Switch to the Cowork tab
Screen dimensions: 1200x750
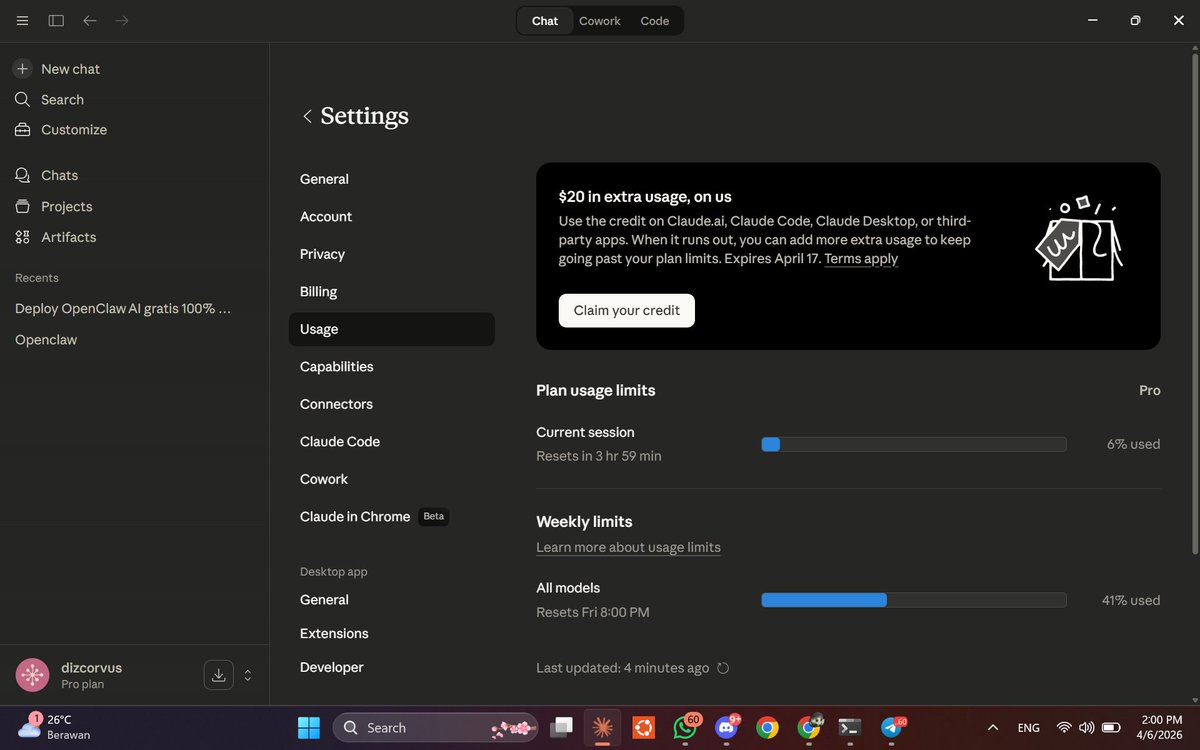[x=600, y=21]
